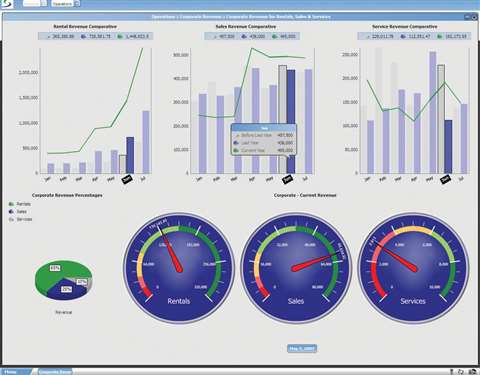Switch to the Corporate Revenue bottom tab
The image size is (480, 375).
[54, 372]
